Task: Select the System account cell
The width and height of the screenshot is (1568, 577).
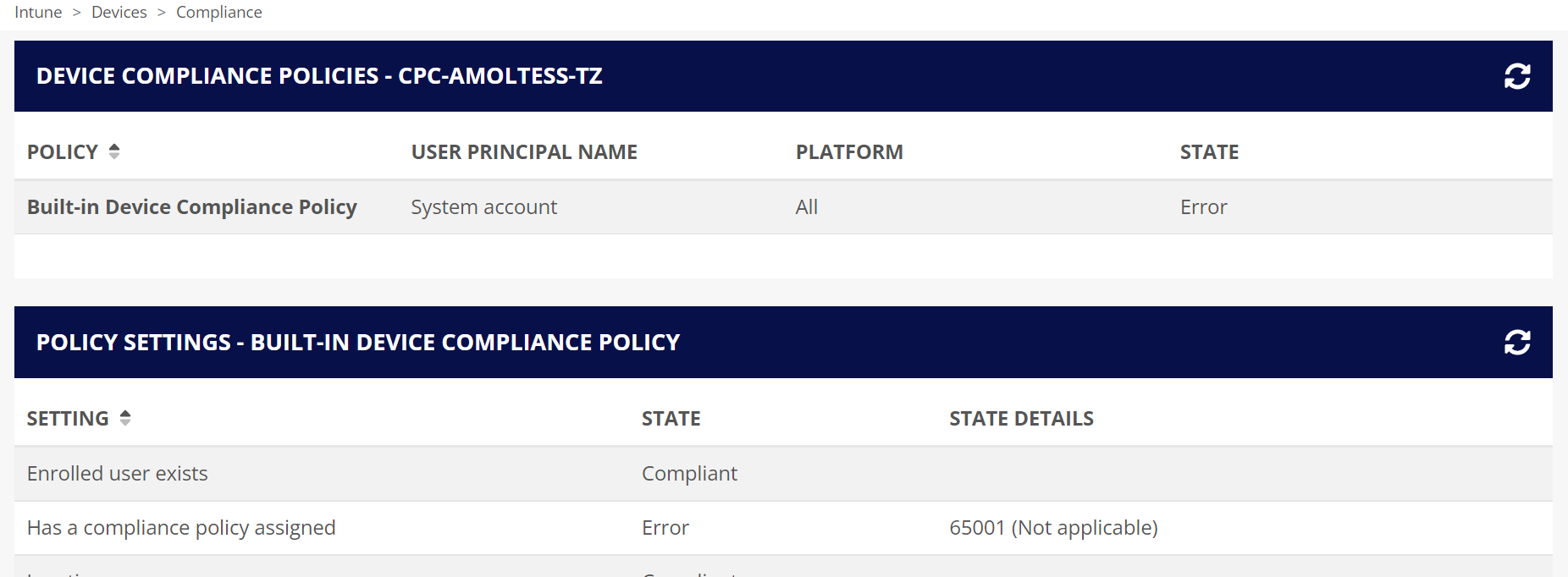Action: 483,207
